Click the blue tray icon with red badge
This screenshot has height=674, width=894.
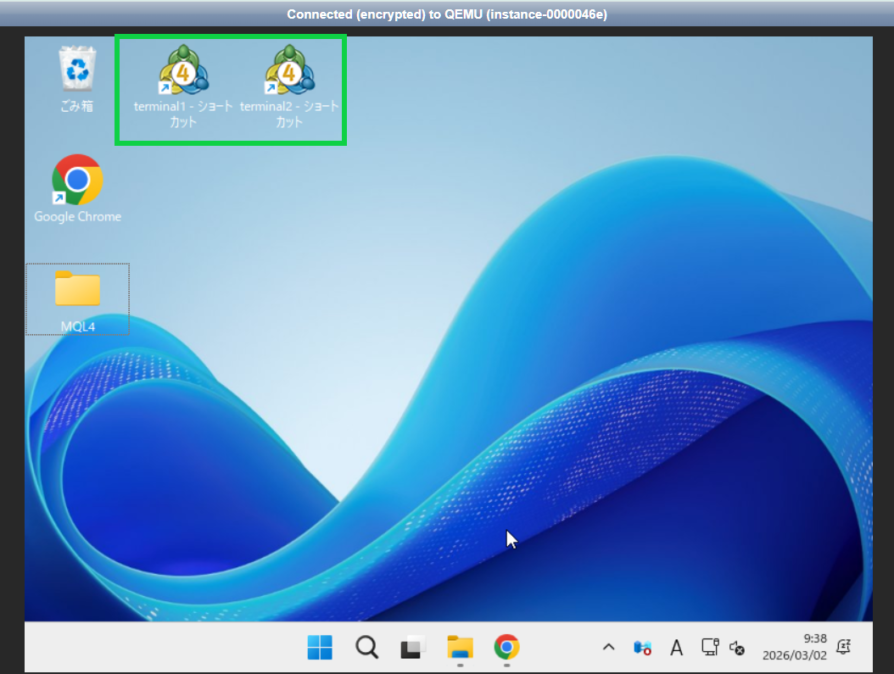pos(643,648)
